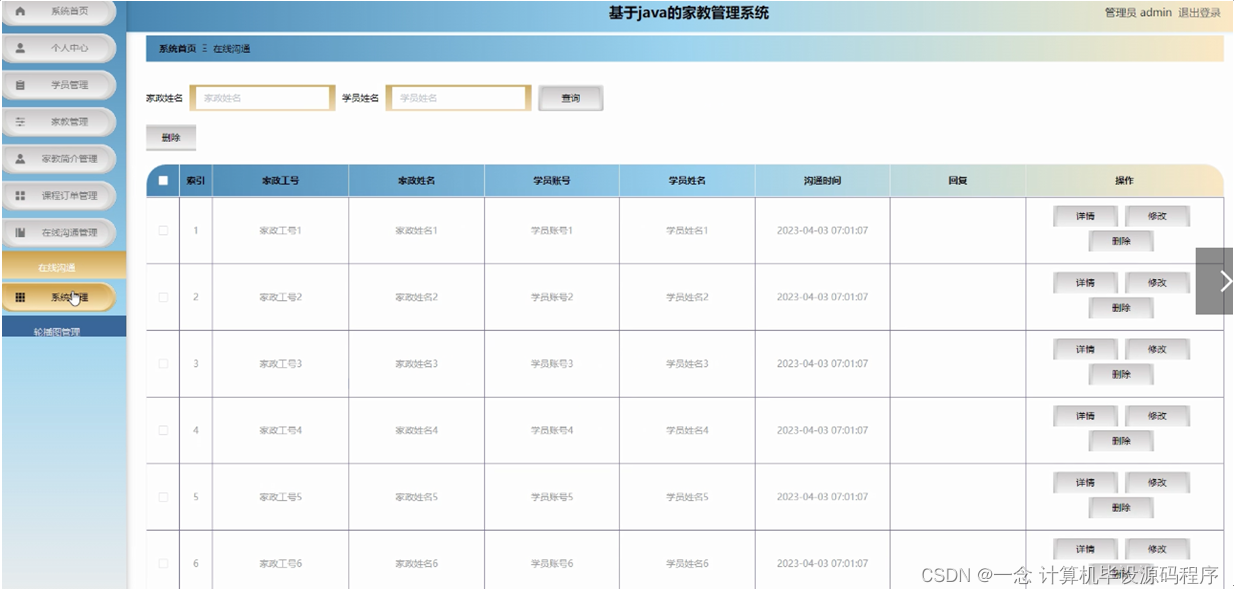The height and width of the screenshot is (594, 1234).
Task: Click the 退出登录 logout link
Action: pos(1199,13)
